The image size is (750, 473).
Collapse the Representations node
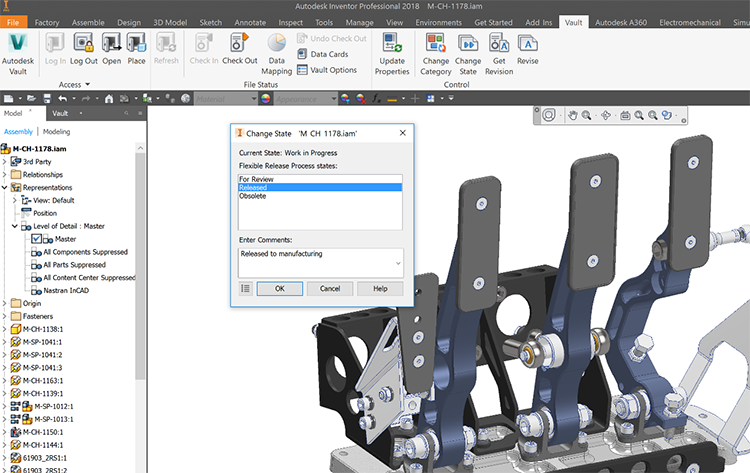coord(4,187)
